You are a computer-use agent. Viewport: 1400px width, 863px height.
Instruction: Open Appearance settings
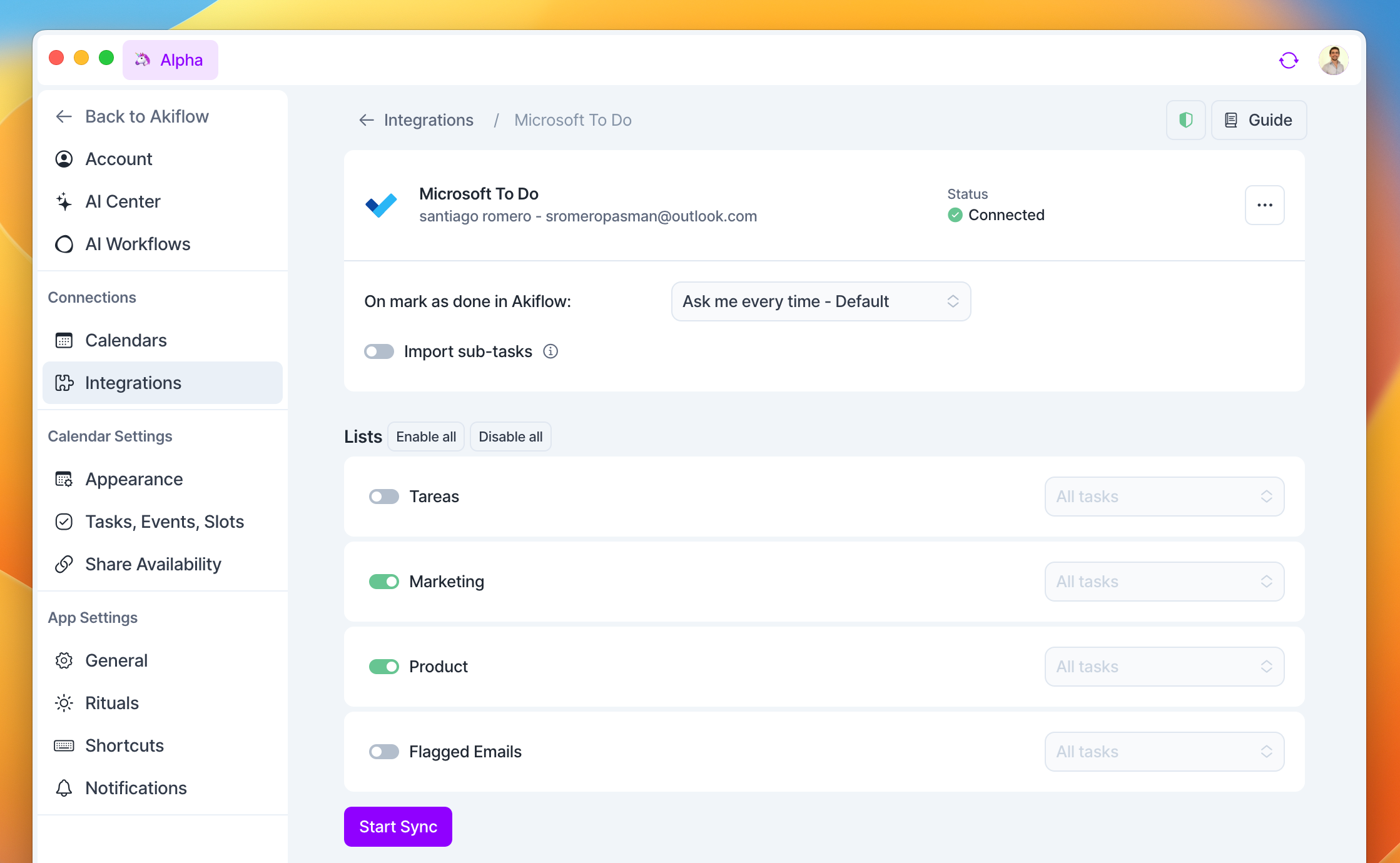[x=163, y=479]
